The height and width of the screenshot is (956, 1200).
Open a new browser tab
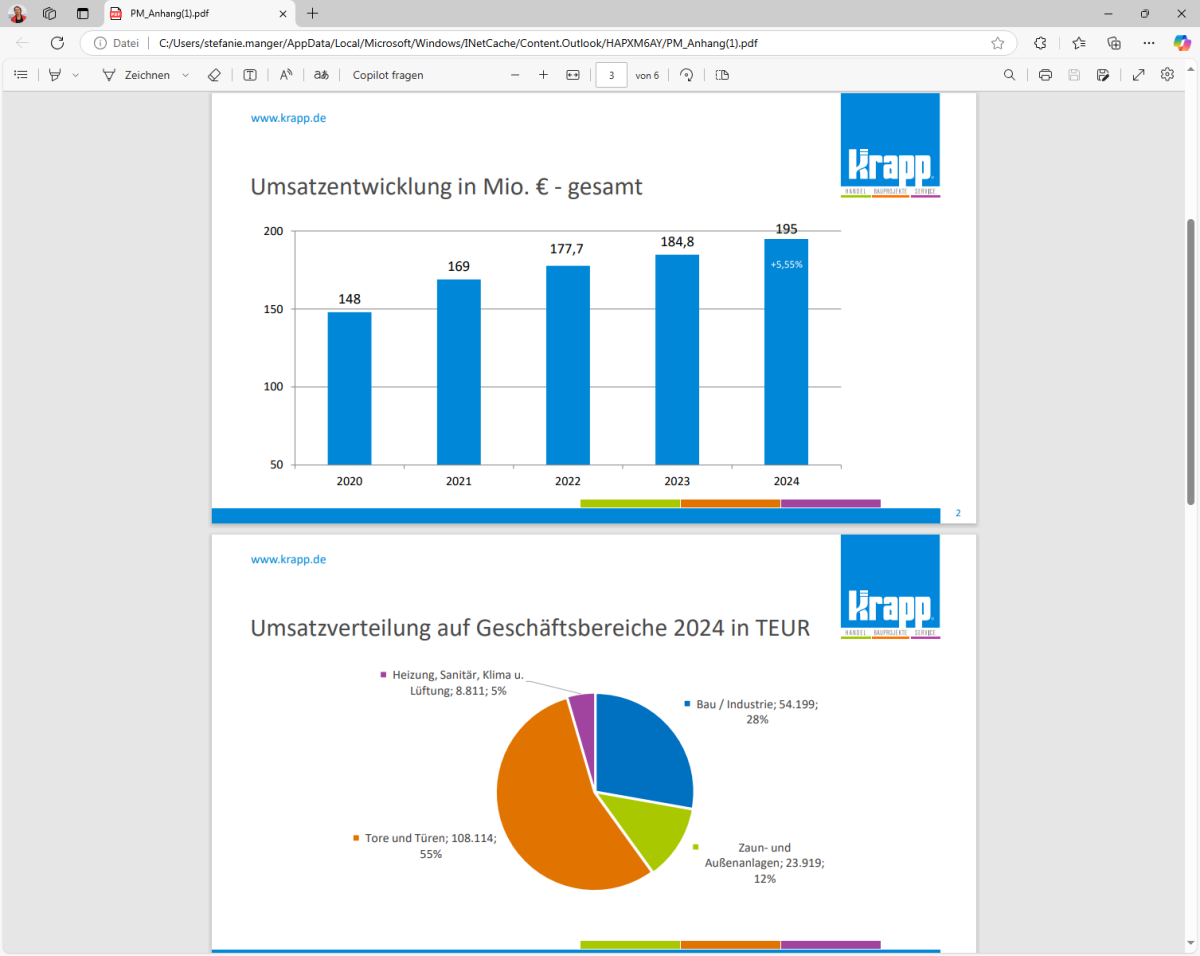313,13
